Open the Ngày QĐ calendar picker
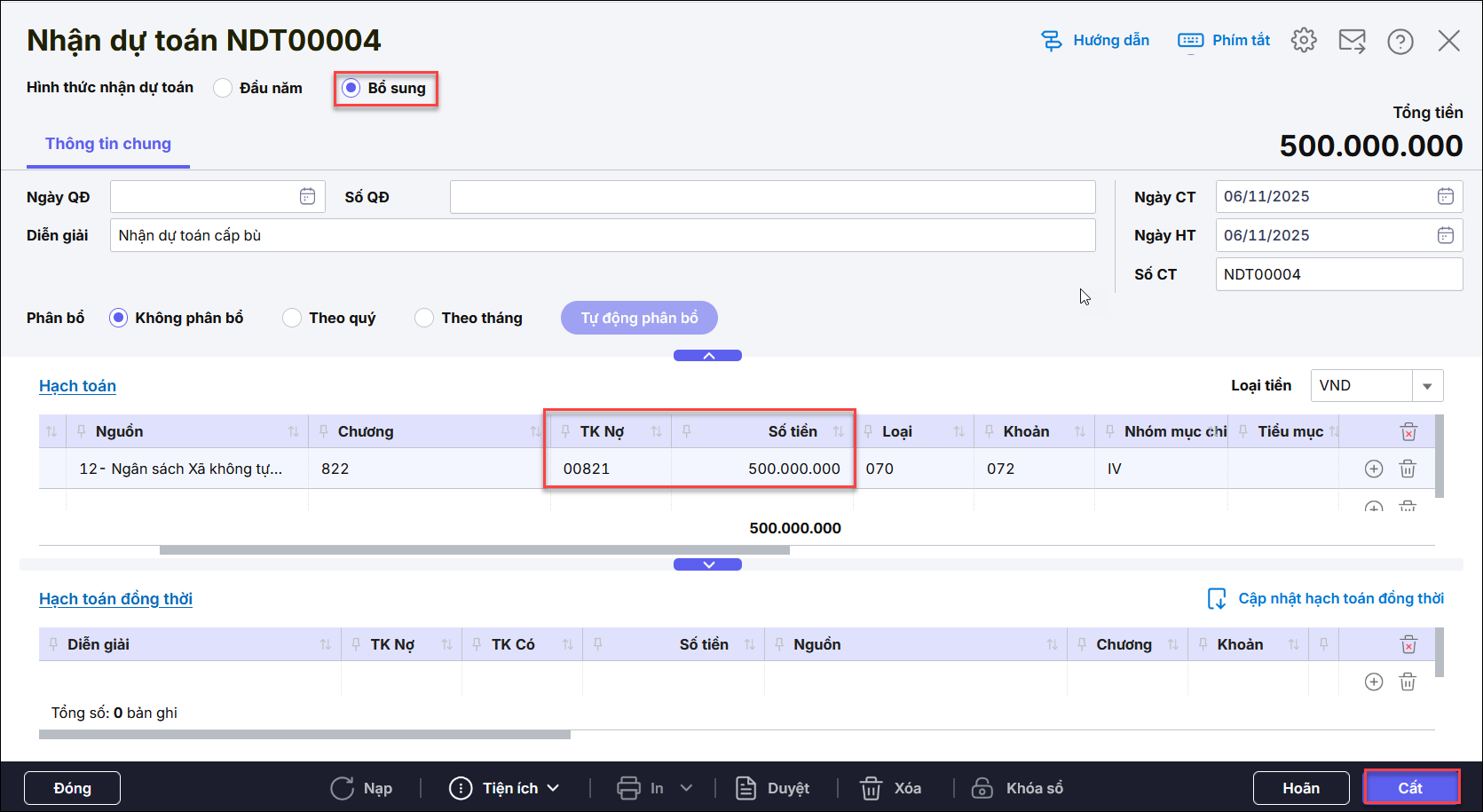Image resolution: width=1483 pixels, height=812 pixels. coord(307,197)
